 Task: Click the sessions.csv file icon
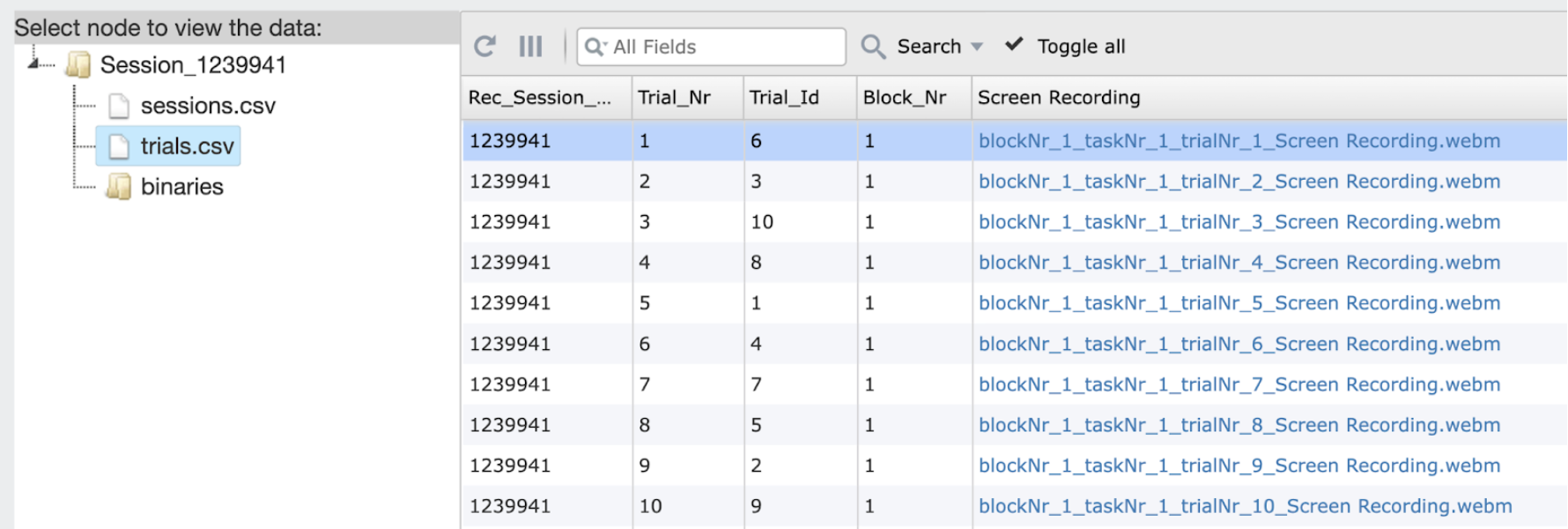(x=119, y=107)
